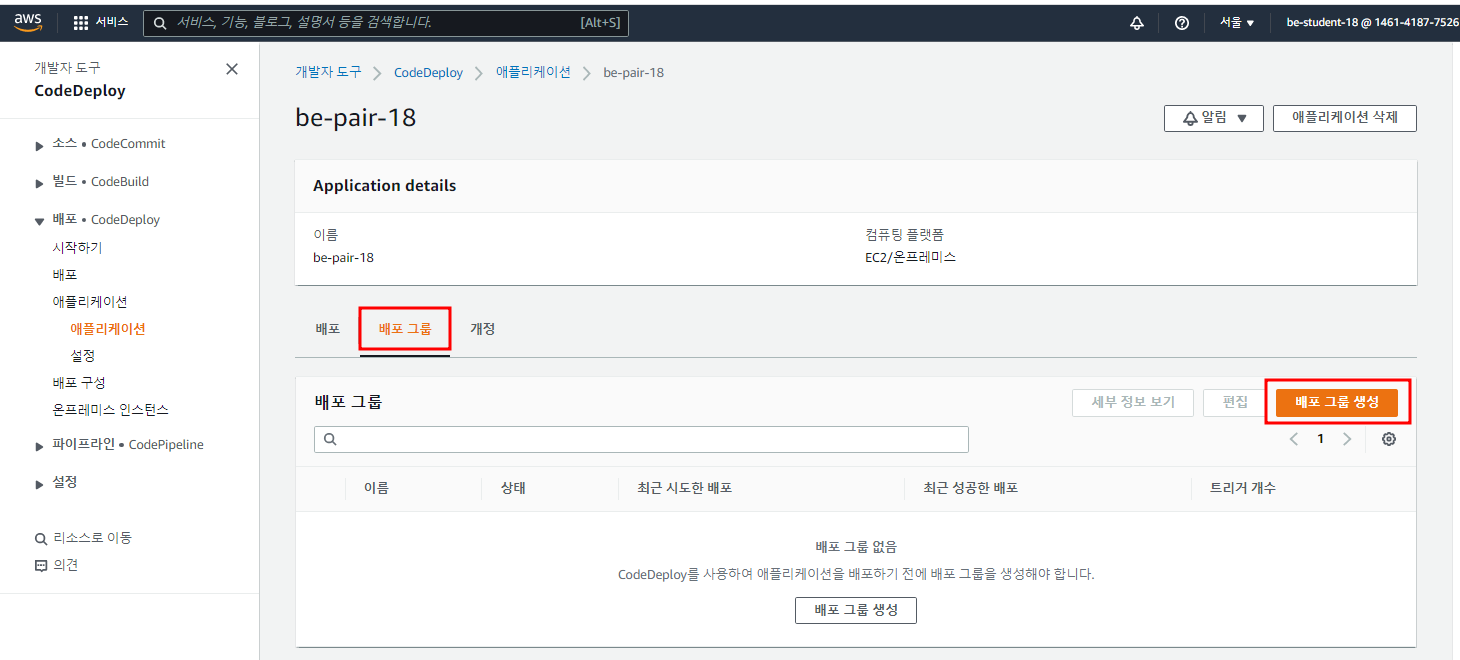Close the CodeDeploy sidebar with X icon
This screenshot has height=660, width=1460.
[232, 69]
